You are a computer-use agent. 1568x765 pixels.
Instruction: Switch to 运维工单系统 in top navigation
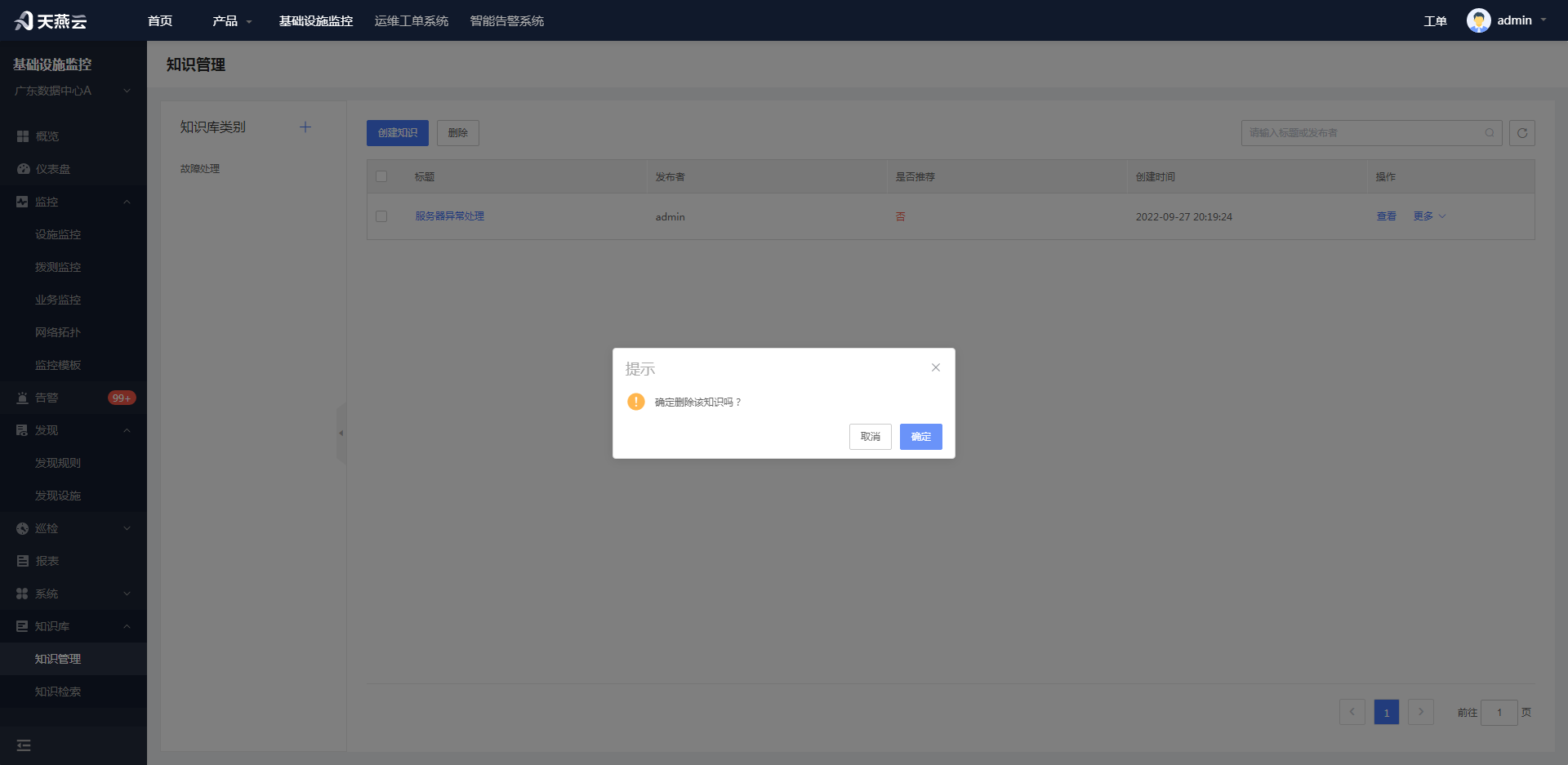click(x=412, y=20)
